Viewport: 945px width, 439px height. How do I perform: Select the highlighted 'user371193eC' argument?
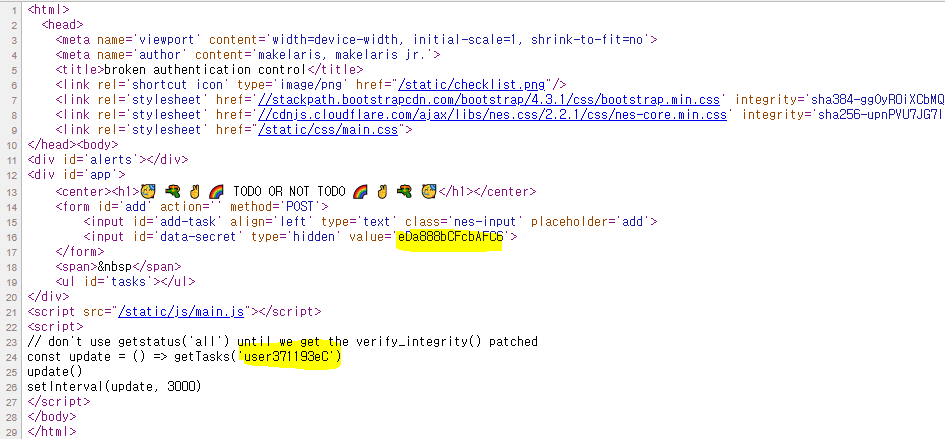click(289, 357)
